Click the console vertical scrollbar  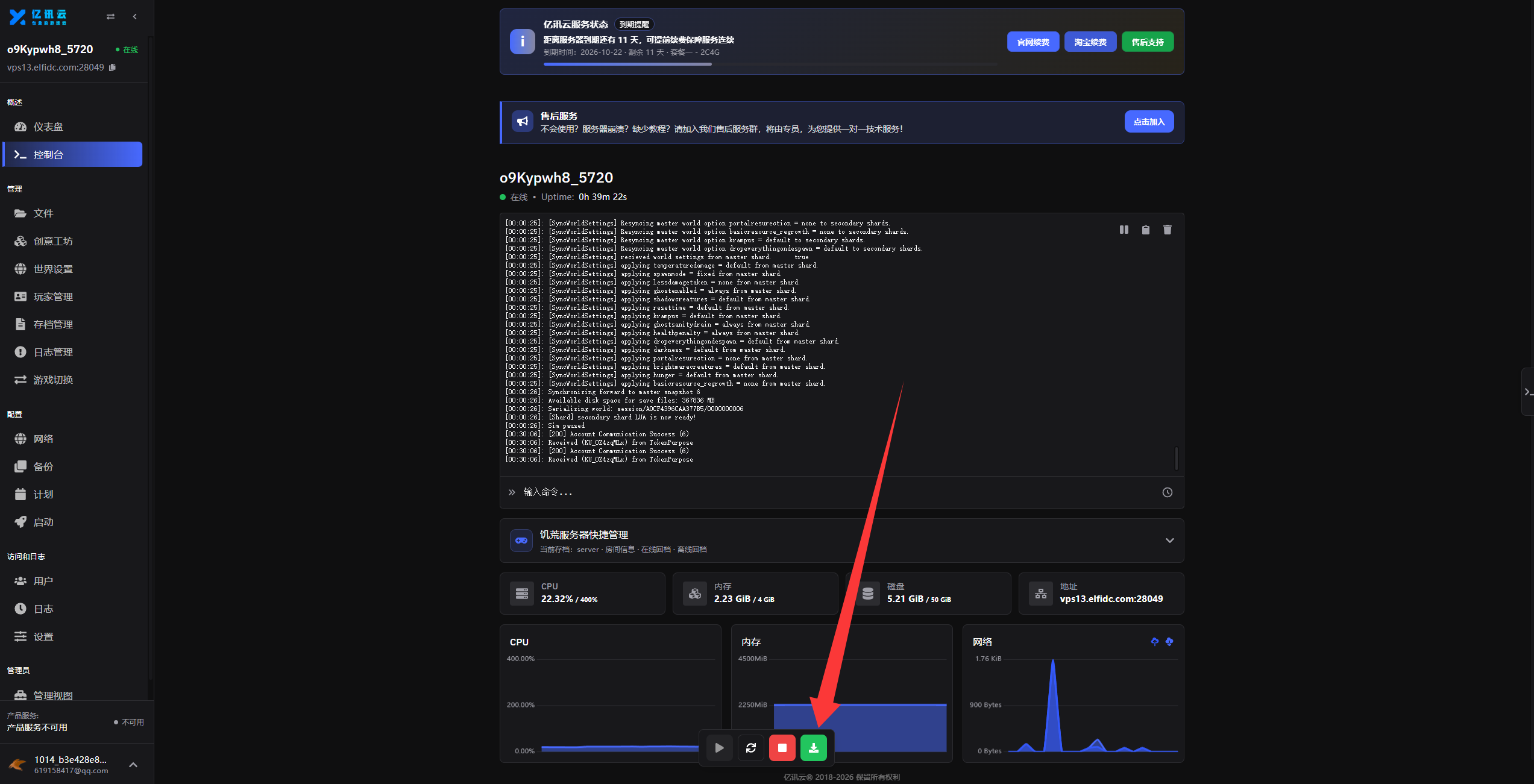click(1176, 457)
